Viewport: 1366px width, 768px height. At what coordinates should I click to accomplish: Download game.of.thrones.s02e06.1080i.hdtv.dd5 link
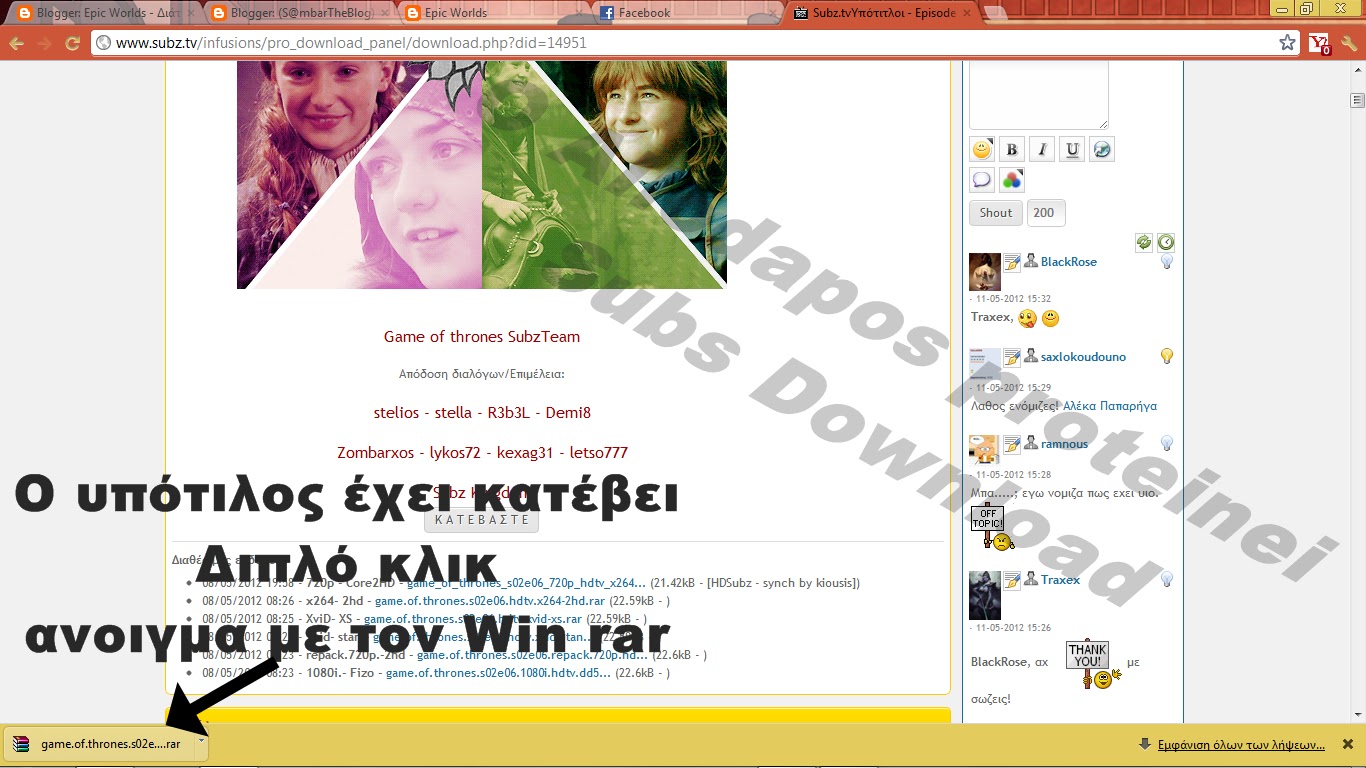[x=498, y=673]
